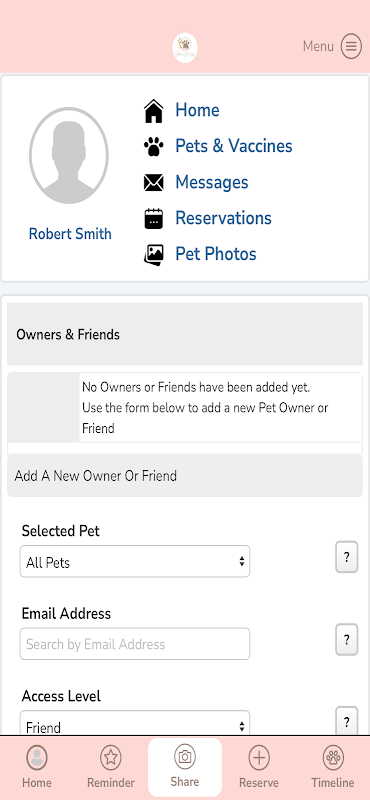Open the hamburger Menu icon
Screen dimensions: 370x800
tap(351, 46)
